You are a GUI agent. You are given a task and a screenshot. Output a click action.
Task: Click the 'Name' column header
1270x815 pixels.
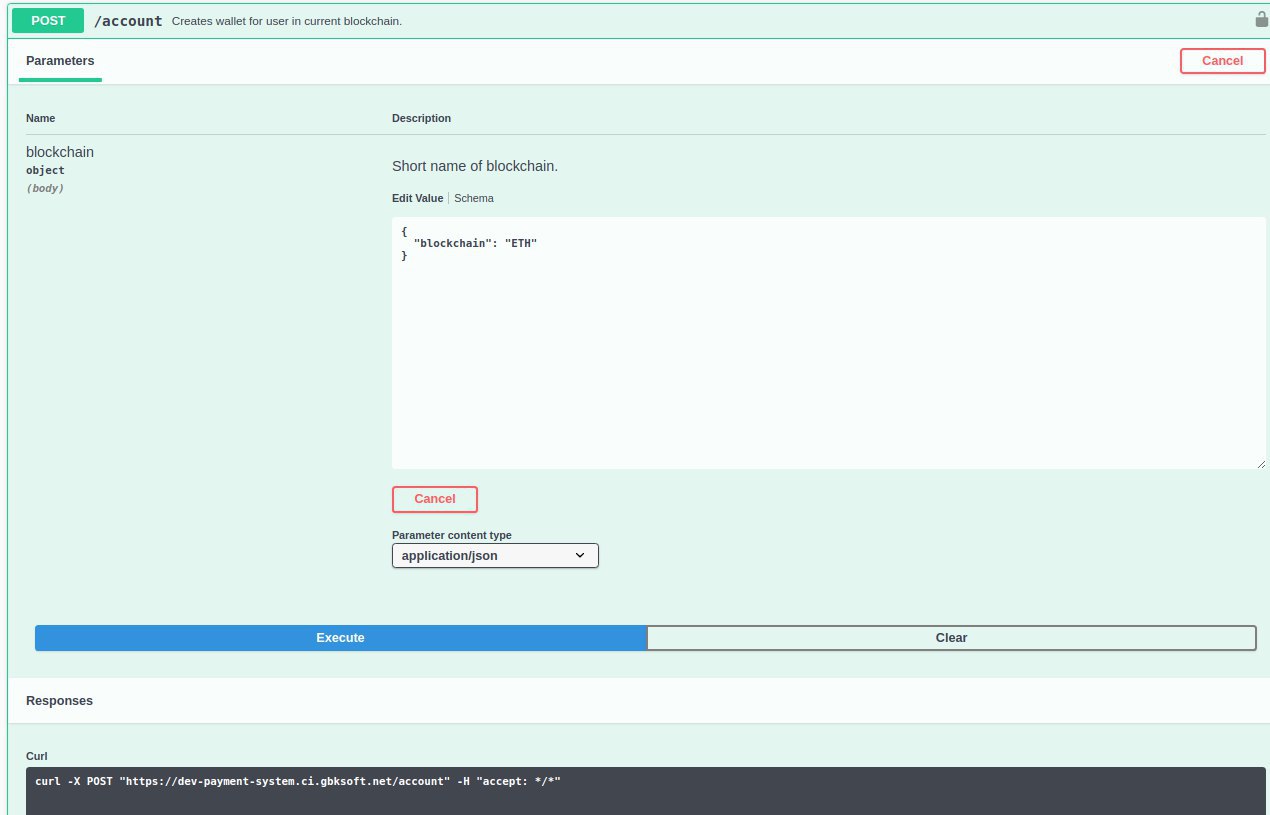pyautogui.click(x=41, y=118)
